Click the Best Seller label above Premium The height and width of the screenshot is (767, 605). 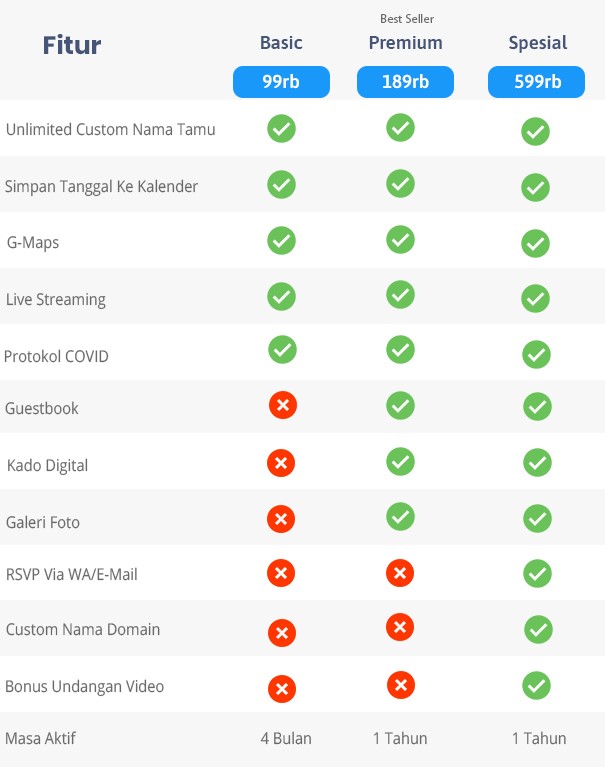click(x=407, y=19)
